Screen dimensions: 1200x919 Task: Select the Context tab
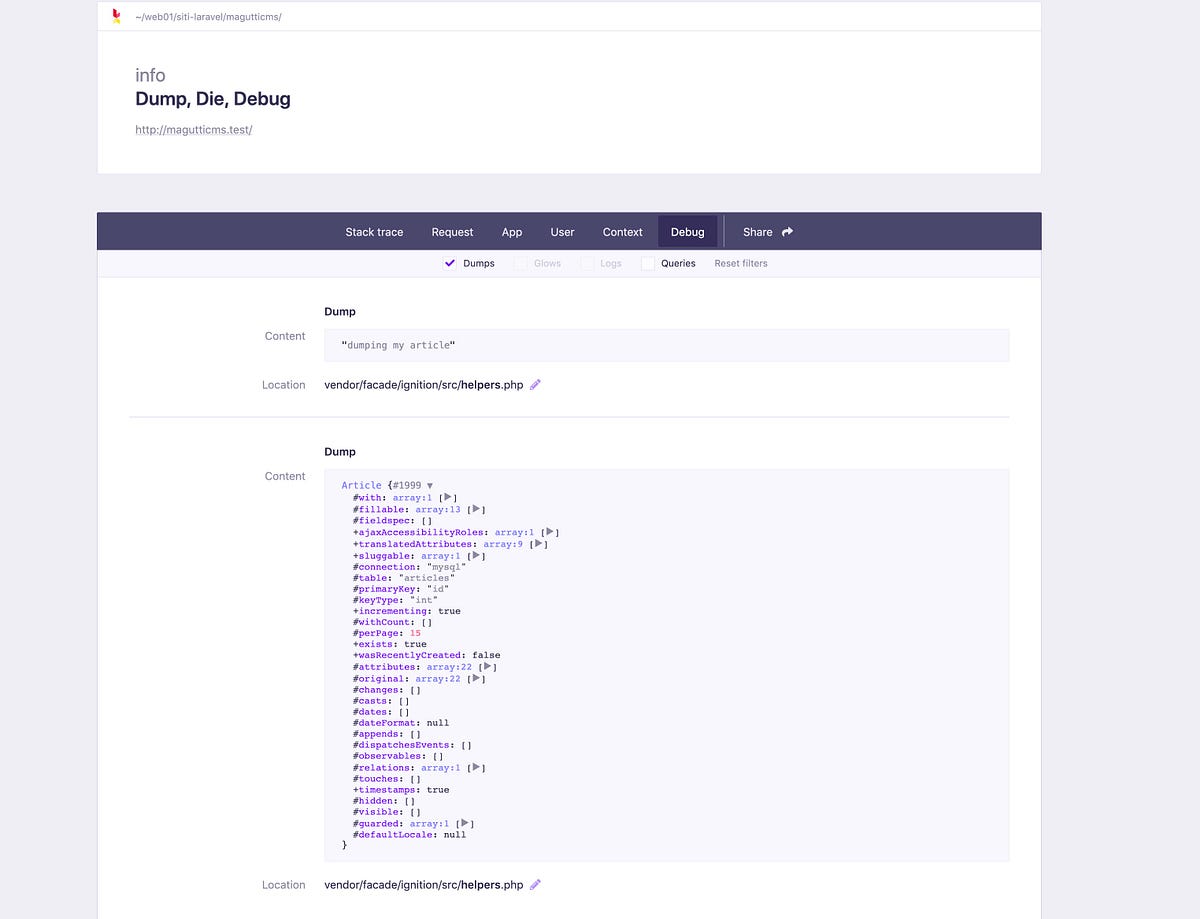[622, 231]
